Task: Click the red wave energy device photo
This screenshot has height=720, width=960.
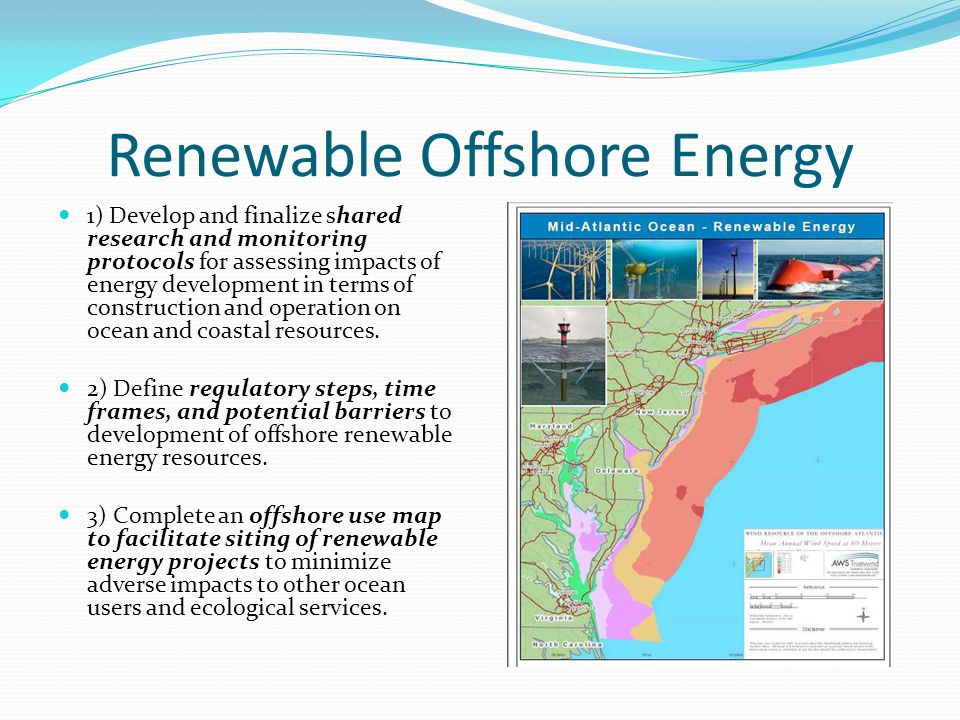Action: tap(820, 269)
